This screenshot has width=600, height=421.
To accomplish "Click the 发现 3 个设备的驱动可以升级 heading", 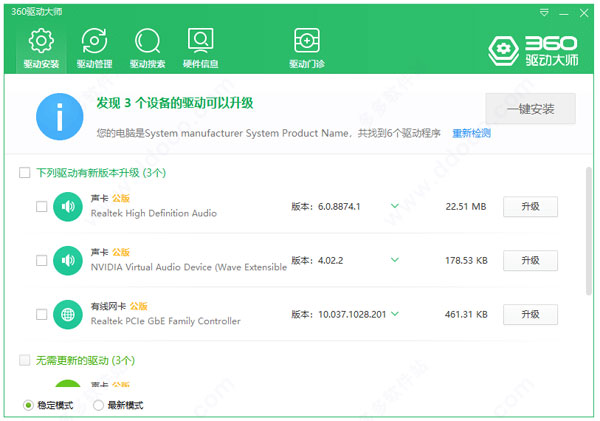I will [175, 103].
